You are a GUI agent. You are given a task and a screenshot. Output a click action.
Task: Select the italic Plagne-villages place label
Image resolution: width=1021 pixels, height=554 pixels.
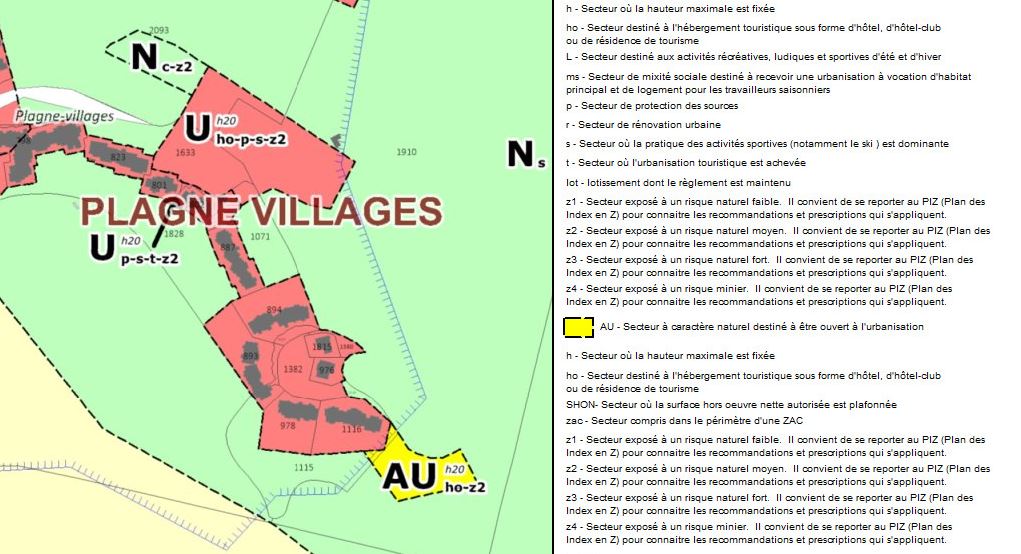[64, 116]
